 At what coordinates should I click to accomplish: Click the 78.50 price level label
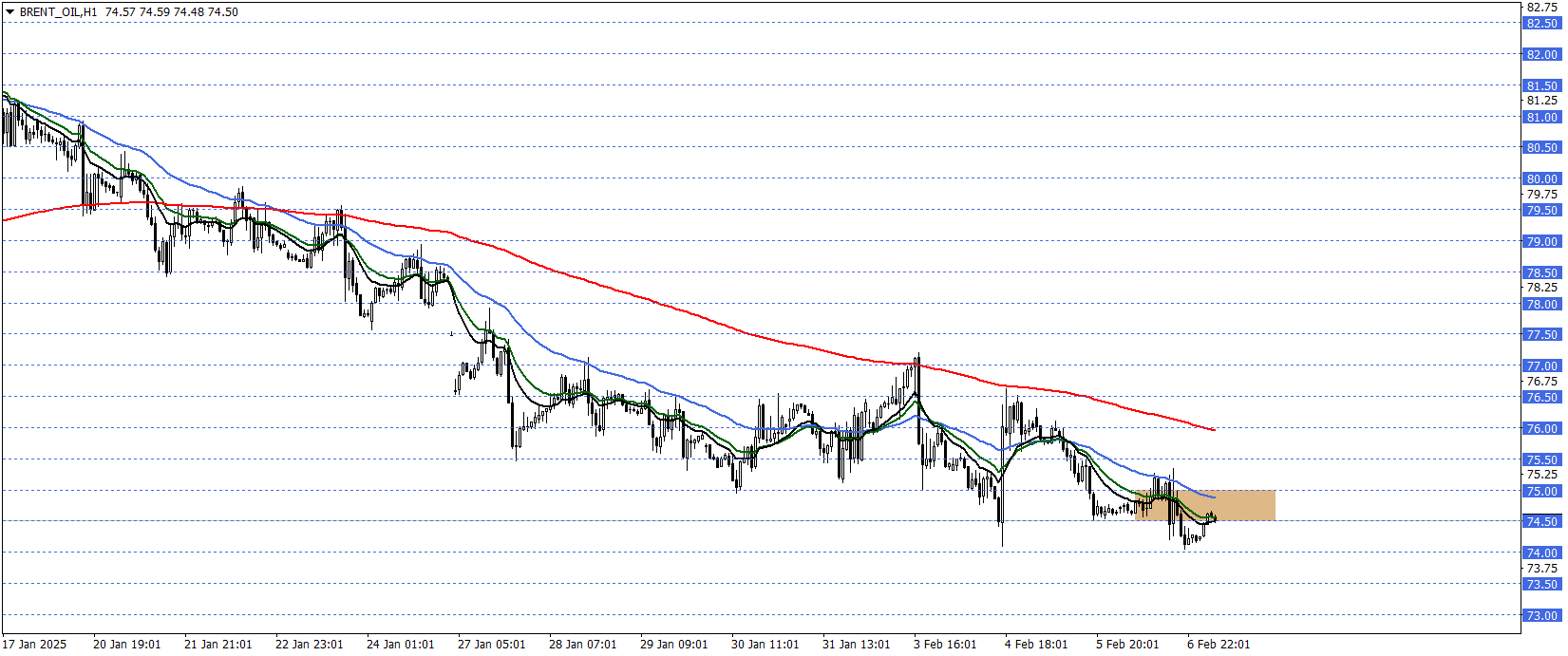[x=1542, y=272]
